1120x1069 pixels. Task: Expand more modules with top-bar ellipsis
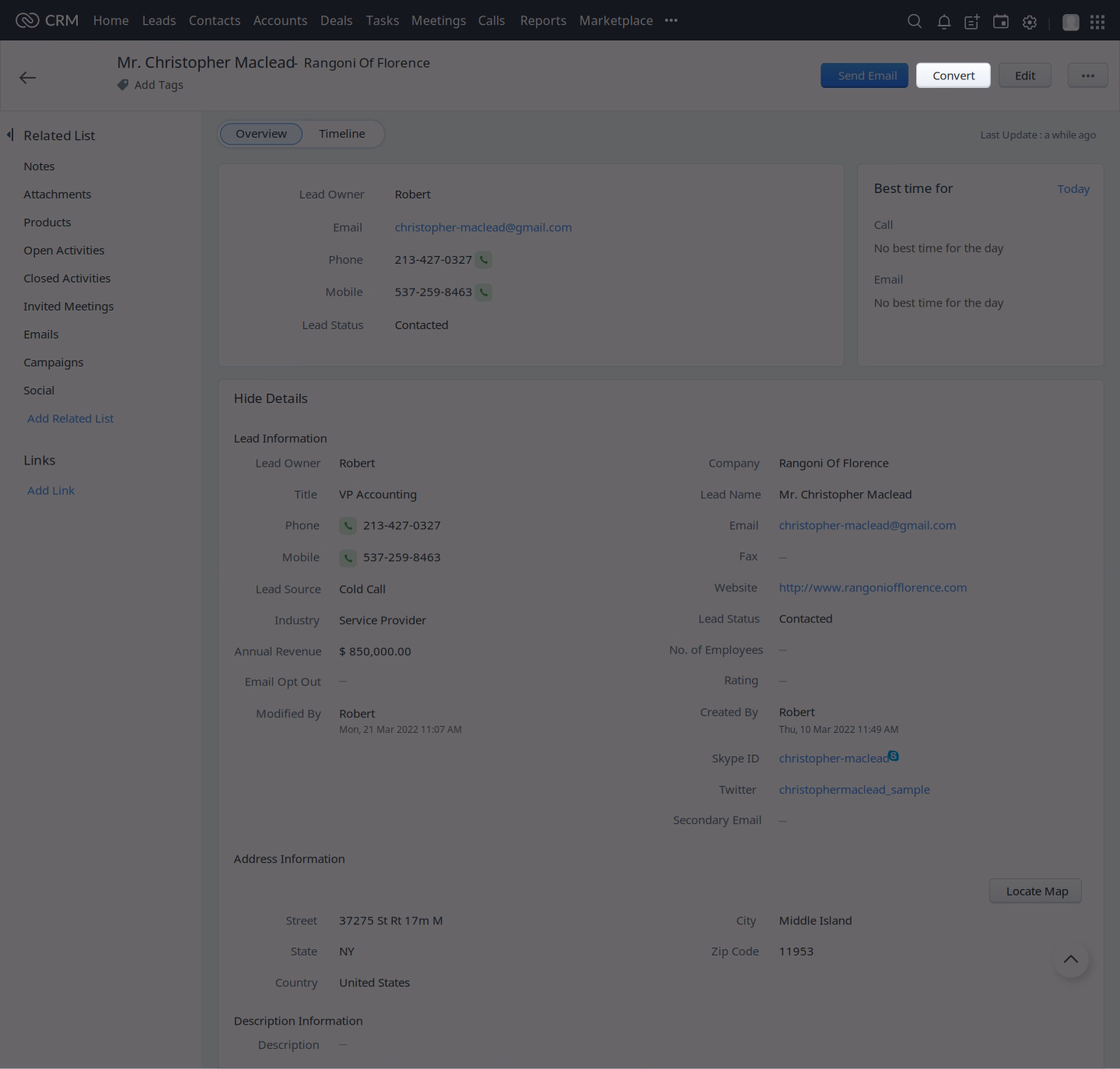coord(671,21)
